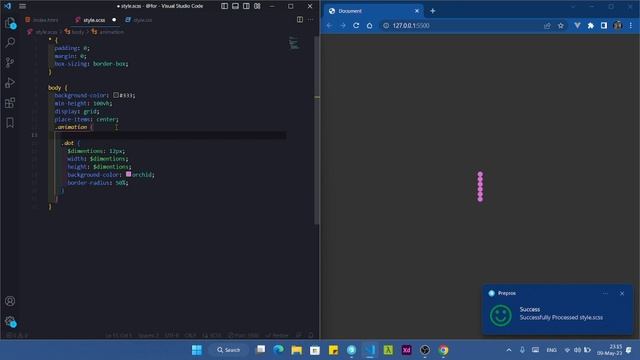The height and width of the screenshot is (360, 640).
Task: Go forward in the browser
Action: point(343,25)
